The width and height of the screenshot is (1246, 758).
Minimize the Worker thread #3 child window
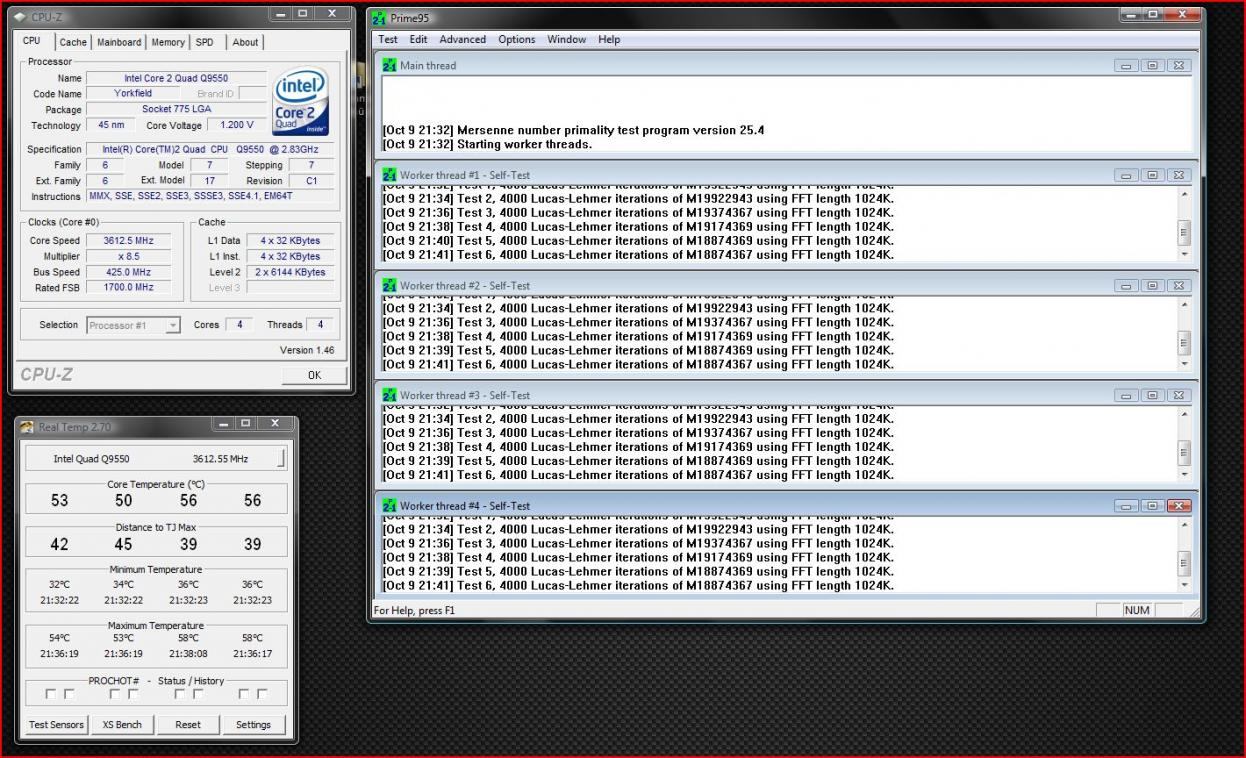1127,395
